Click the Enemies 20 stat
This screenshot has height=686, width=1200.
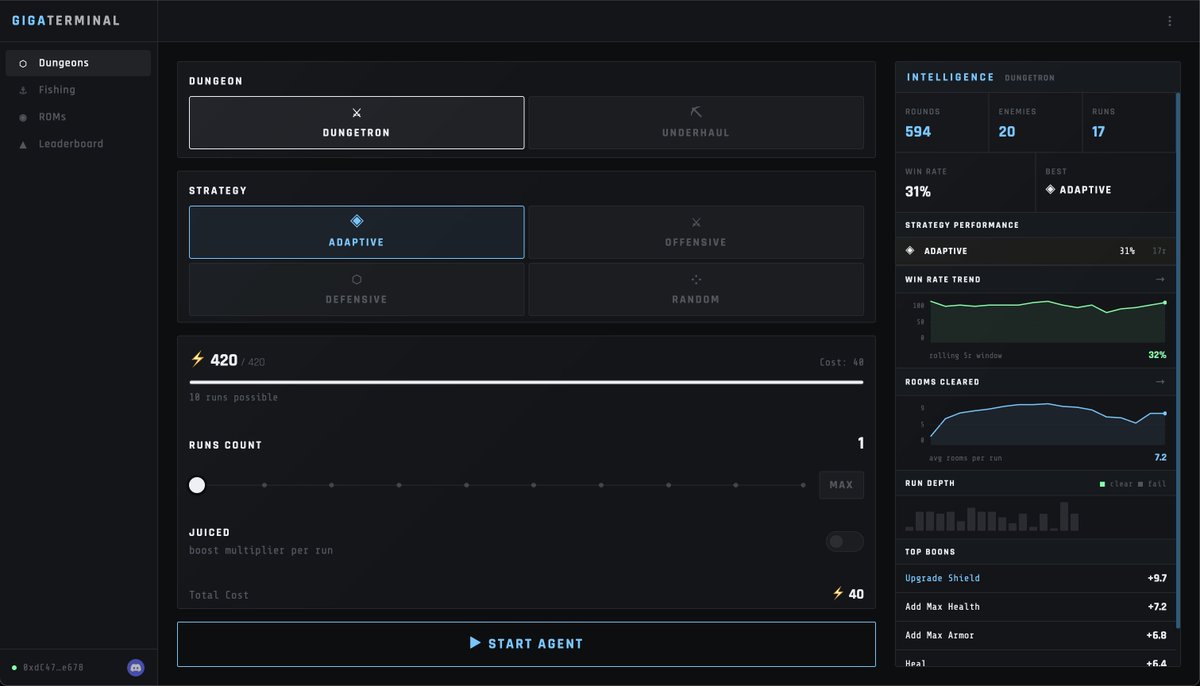(1035, 123)
